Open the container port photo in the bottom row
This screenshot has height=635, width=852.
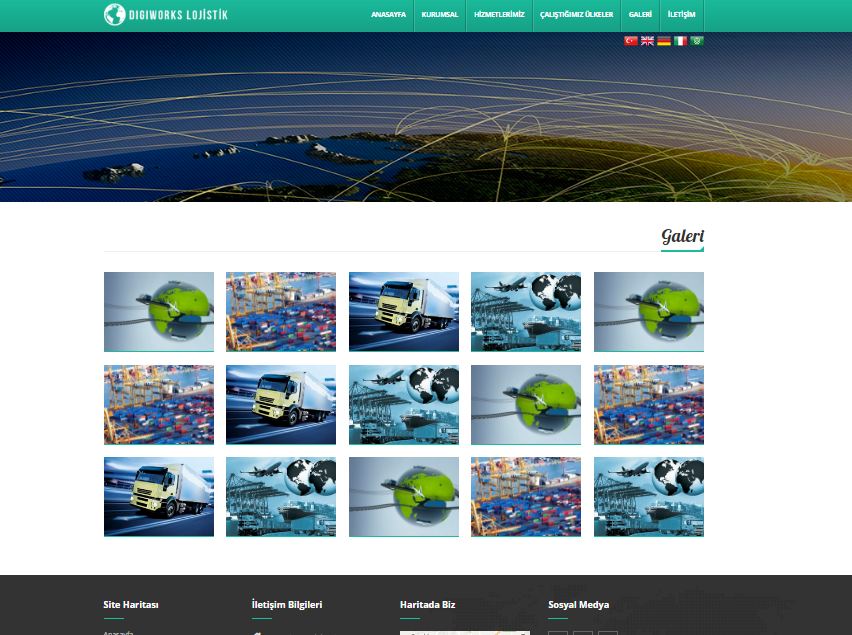[x=526, y=496]
